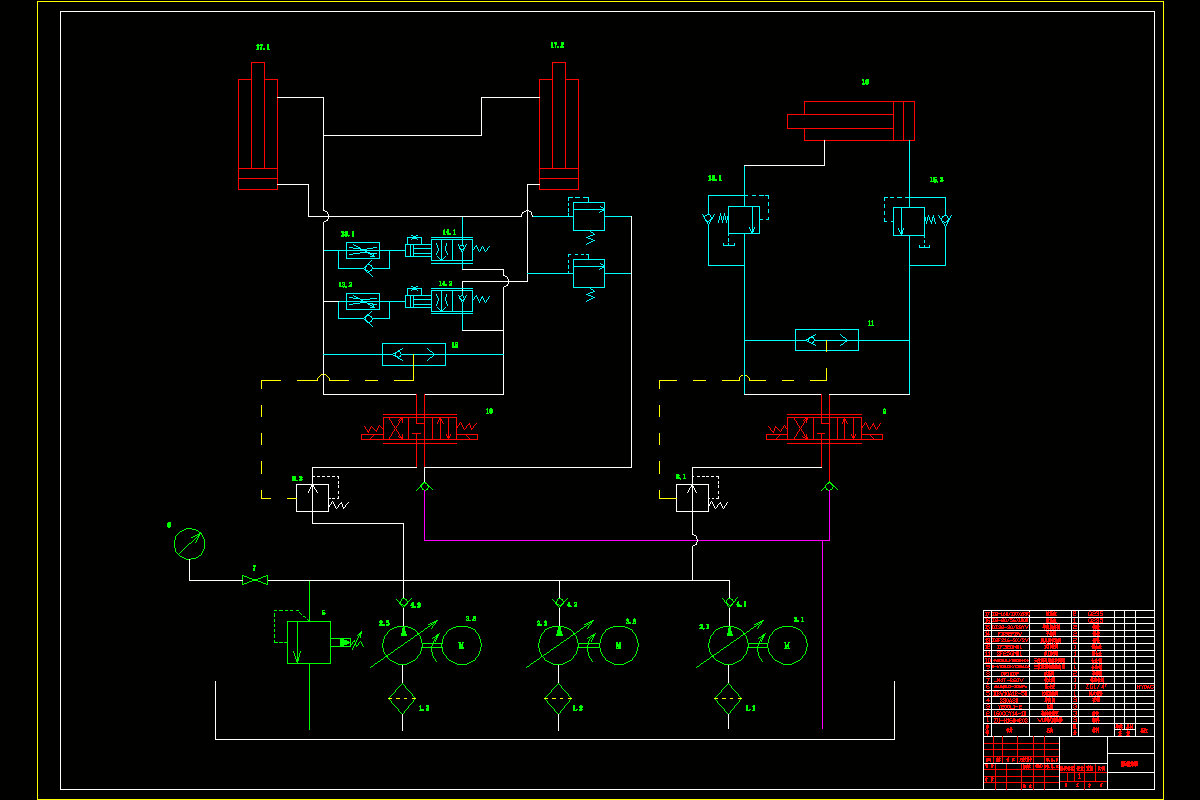Click the "17.2" cylinder label
1200x800 pixels.
pyautogui.click(x=557, y=45)
